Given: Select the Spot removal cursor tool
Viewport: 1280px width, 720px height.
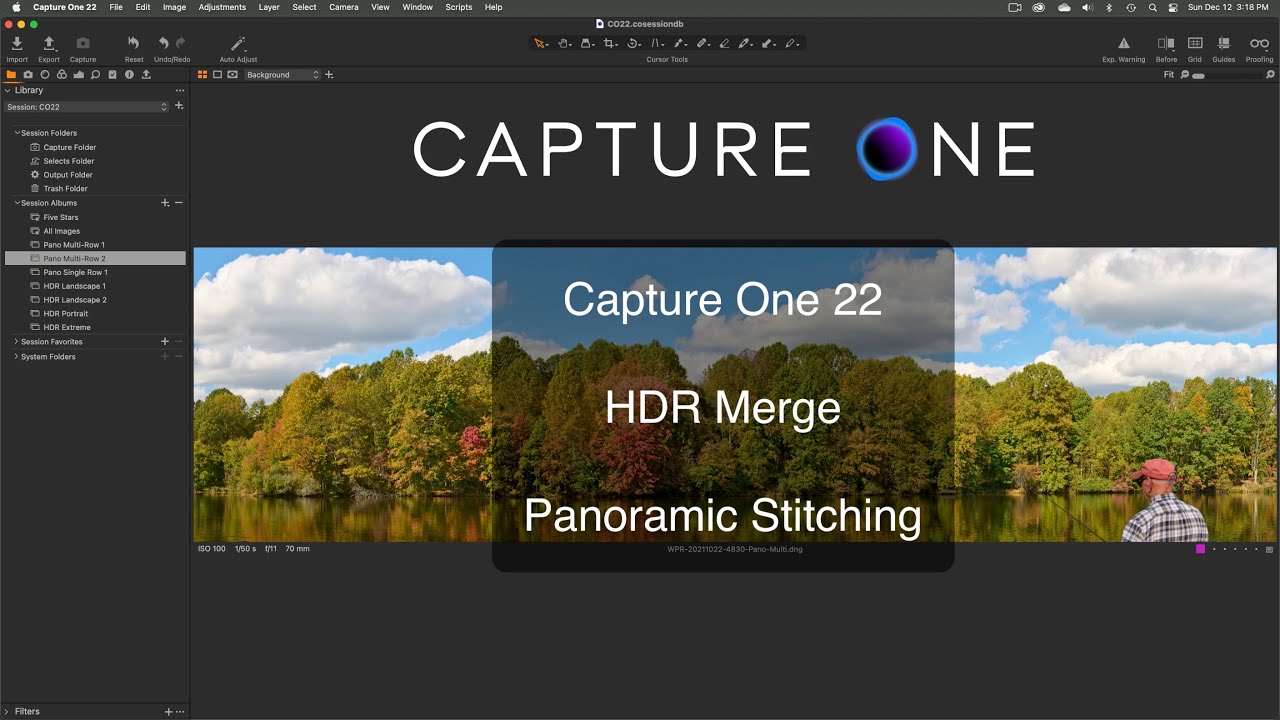Looking at the screenshot, I should click(x=679, y=43).
